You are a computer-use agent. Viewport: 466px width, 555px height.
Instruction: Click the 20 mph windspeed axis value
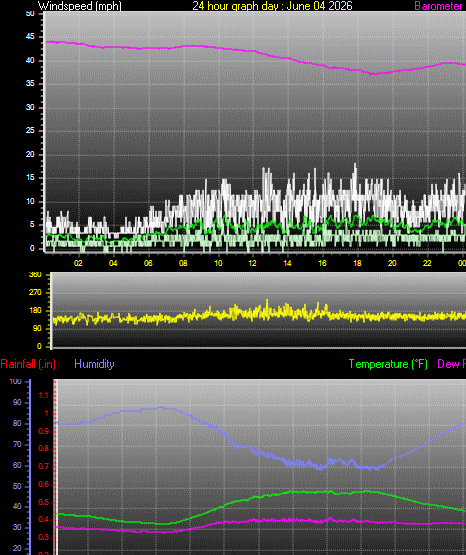click(30, 154)
